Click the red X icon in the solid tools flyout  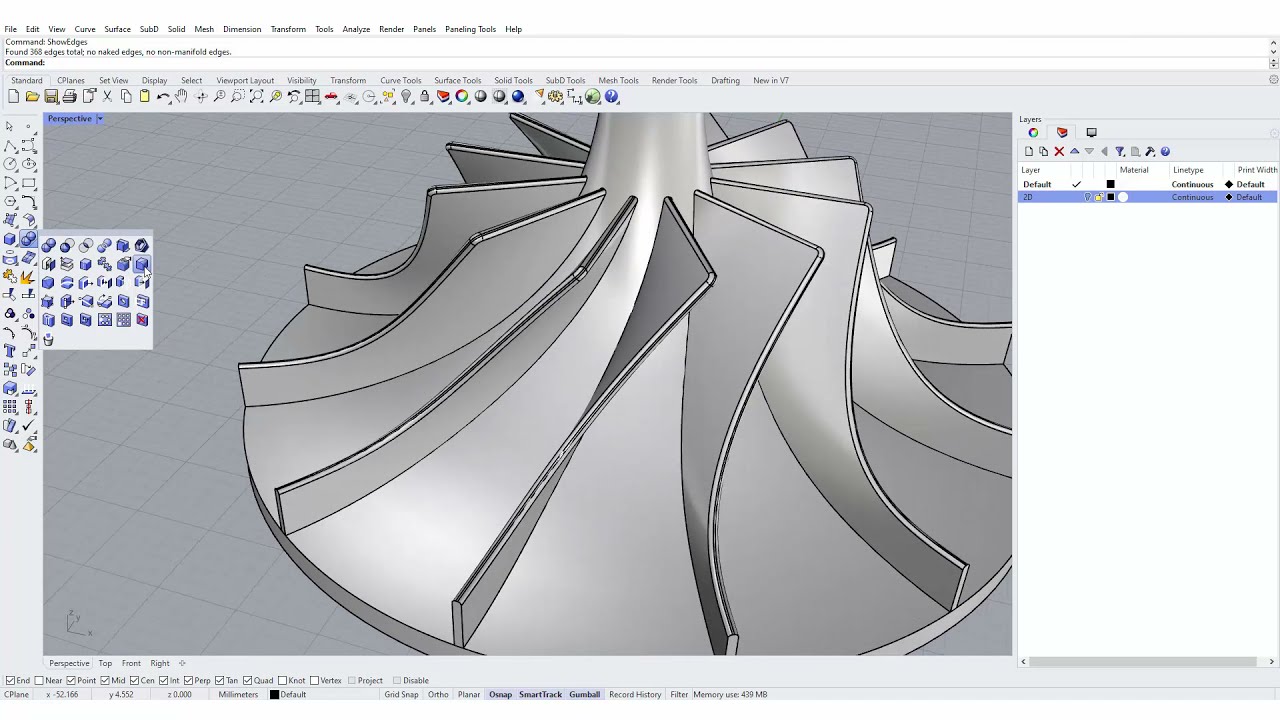tap(142, 320)
